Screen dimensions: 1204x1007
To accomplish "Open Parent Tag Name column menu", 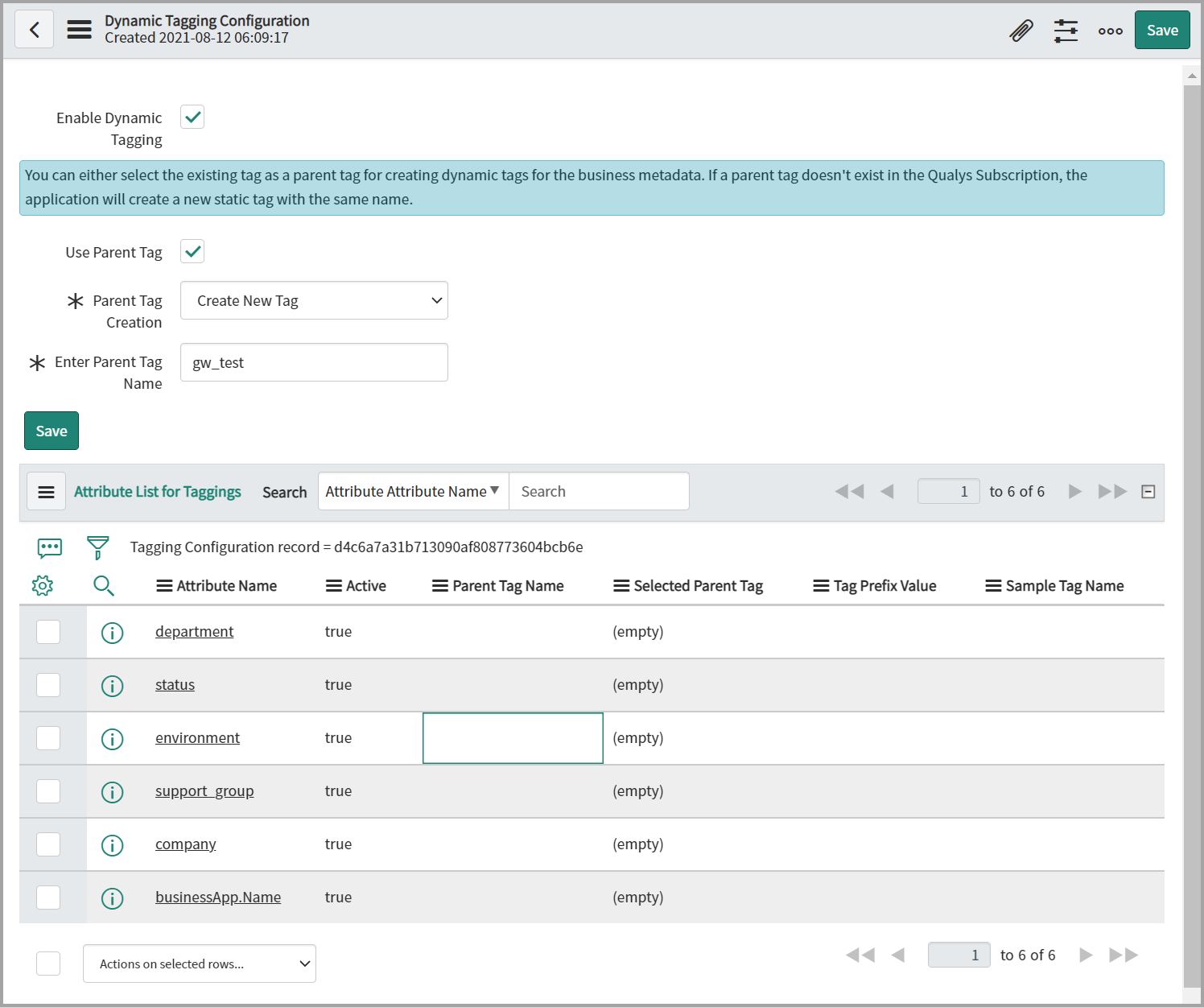I will click(x=440, y=586).
